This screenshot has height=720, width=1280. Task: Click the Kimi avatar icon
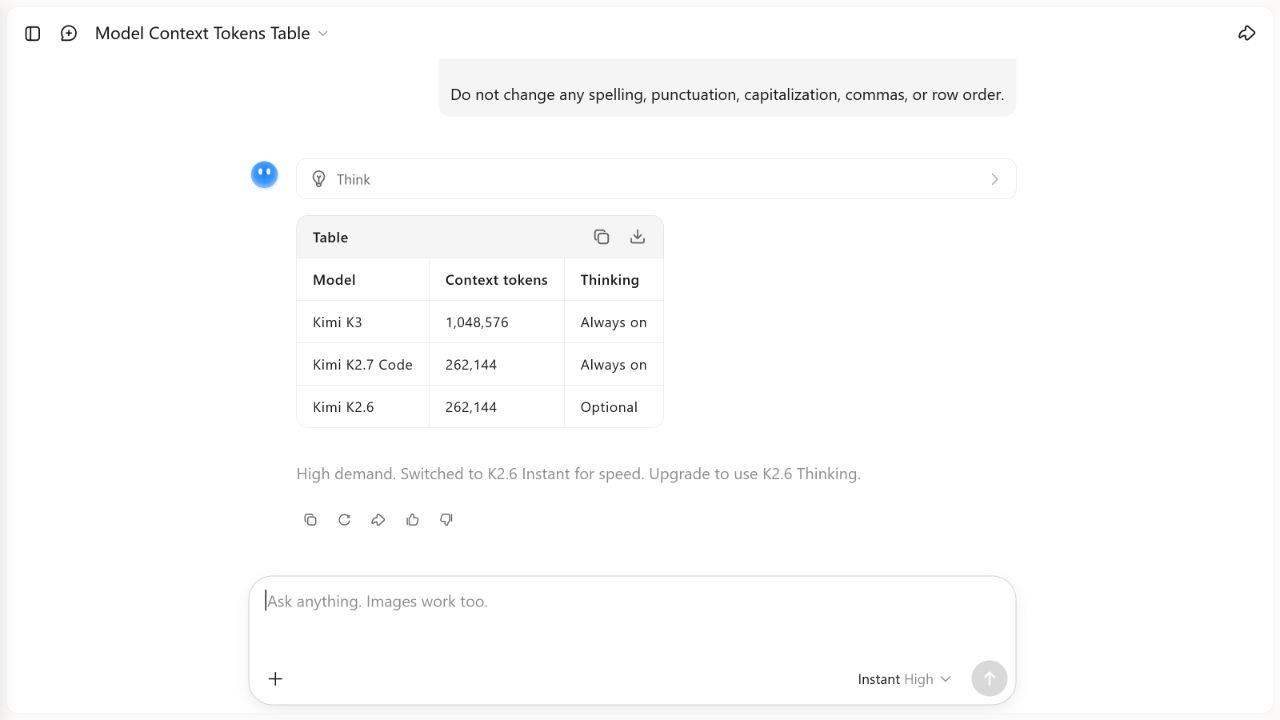click(264, 175)
